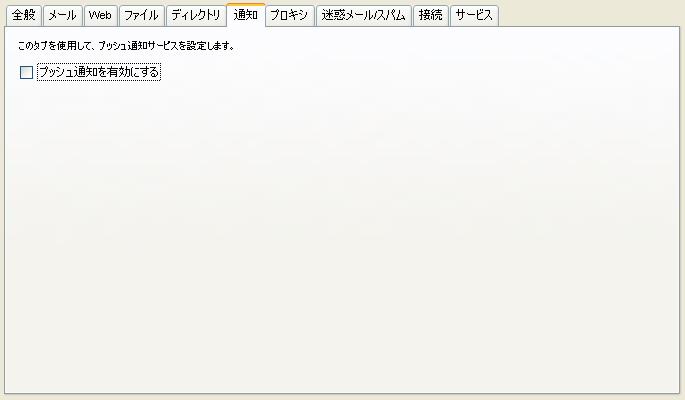
Task: Select the Web tab
Action: (x=100, y=16)
